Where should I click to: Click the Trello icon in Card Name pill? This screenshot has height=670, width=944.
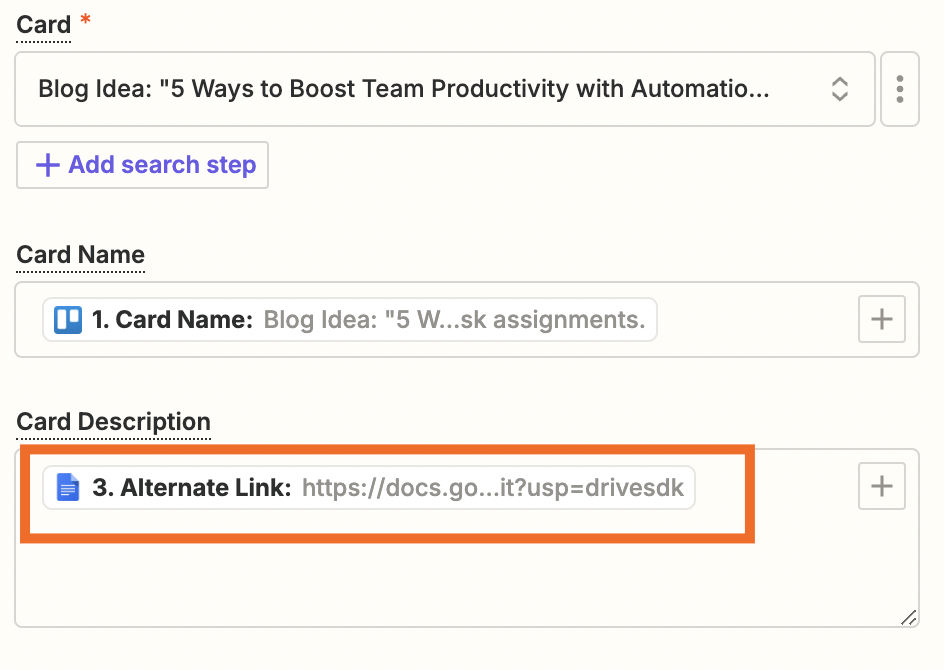click(68, 320)
